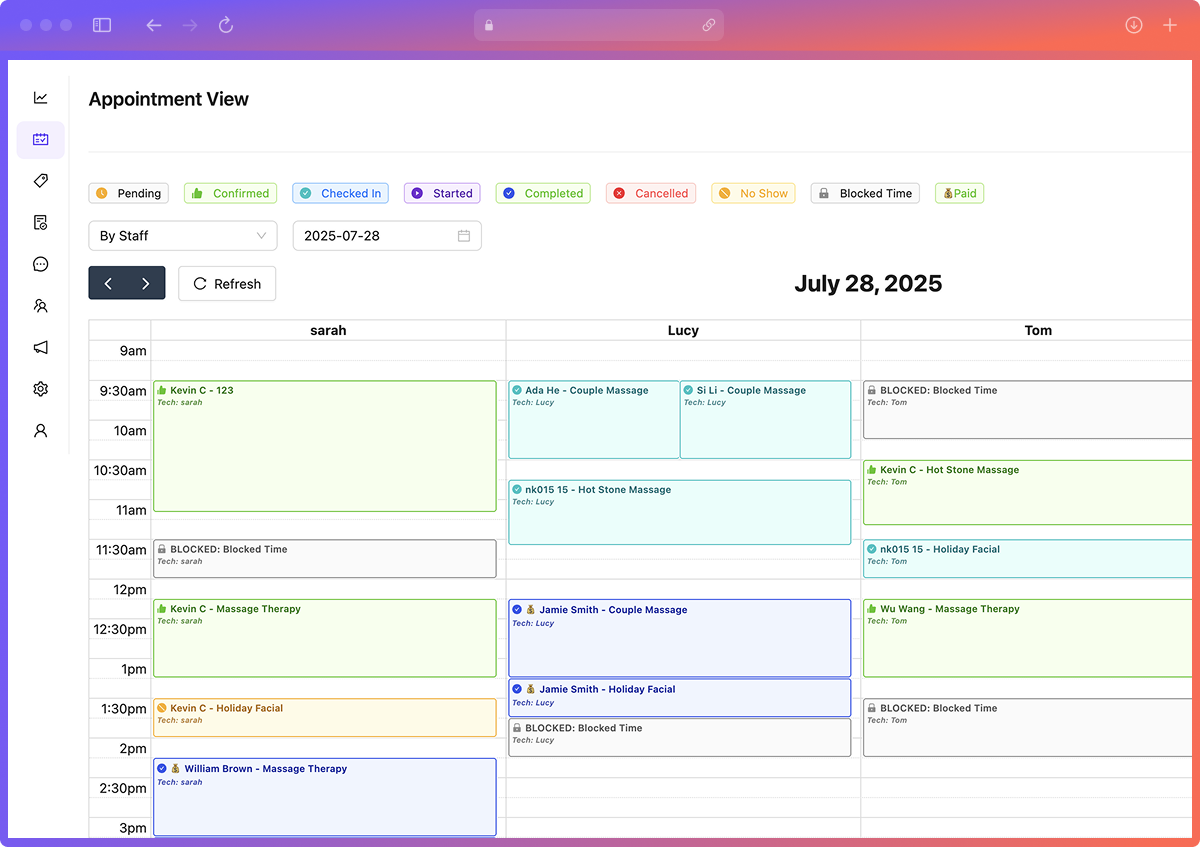Open Si Li's Couple Massage appointment

click(x=766, y=420)
